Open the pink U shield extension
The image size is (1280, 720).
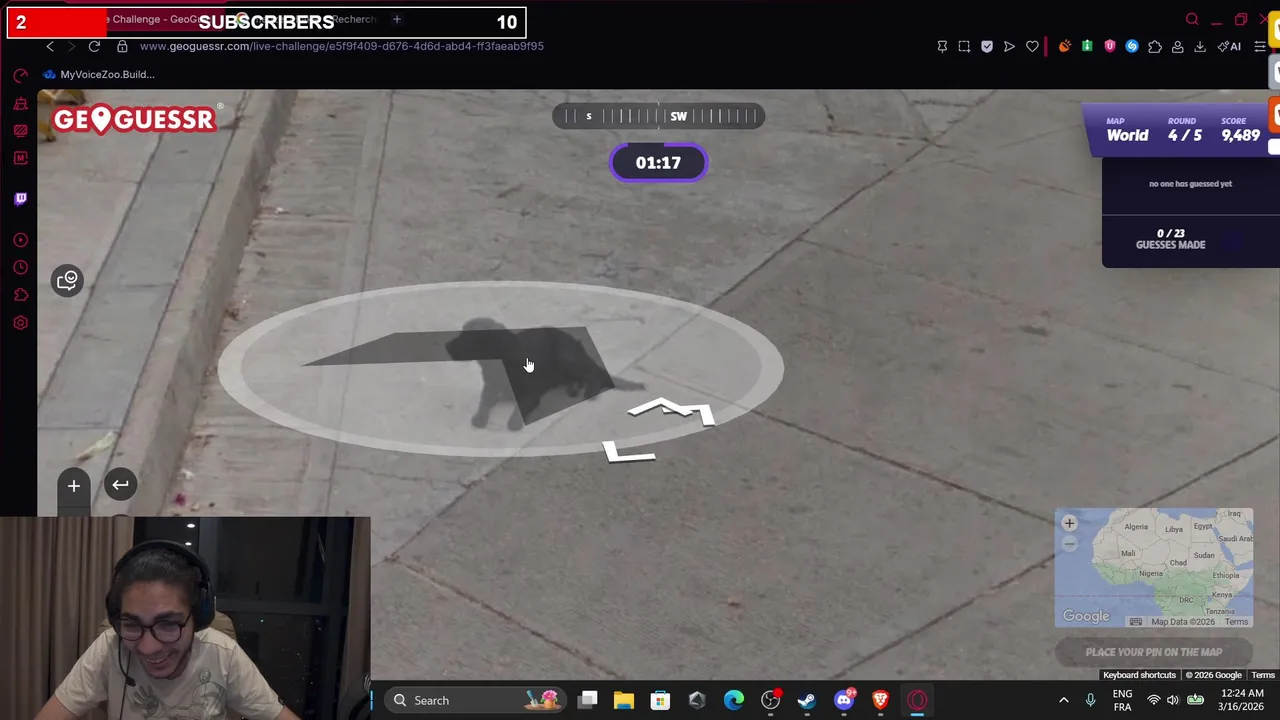1109,46
